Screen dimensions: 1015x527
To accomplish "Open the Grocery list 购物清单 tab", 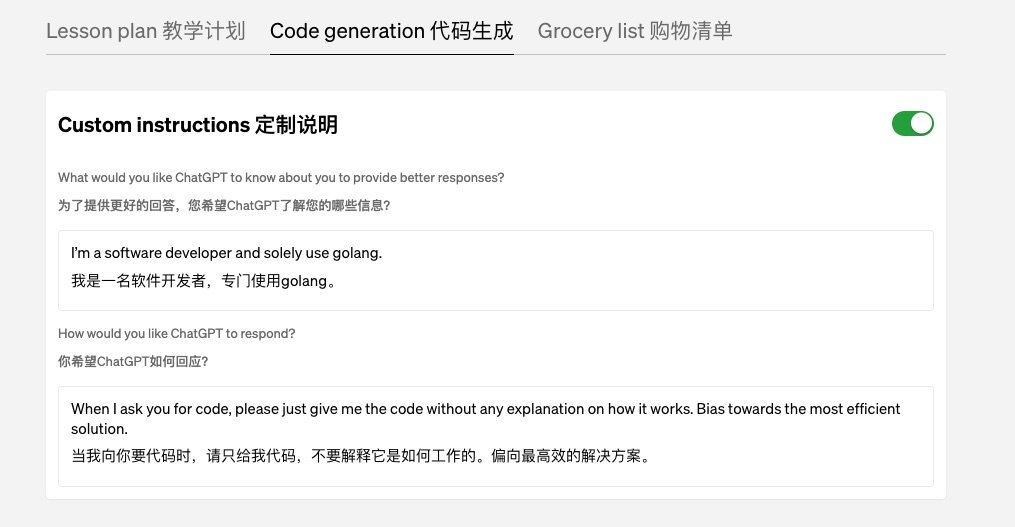I will 635,31.
